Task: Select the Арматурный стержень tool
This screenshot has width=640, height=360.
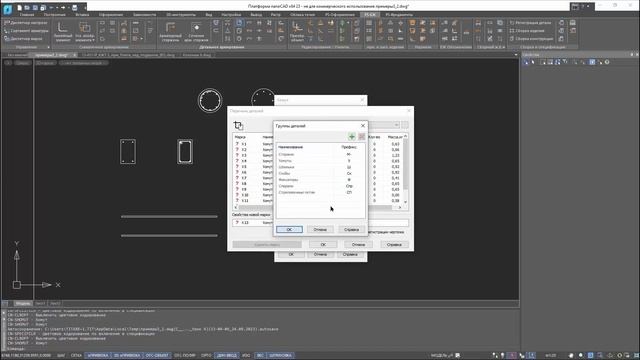Action: tap(170, 32)
